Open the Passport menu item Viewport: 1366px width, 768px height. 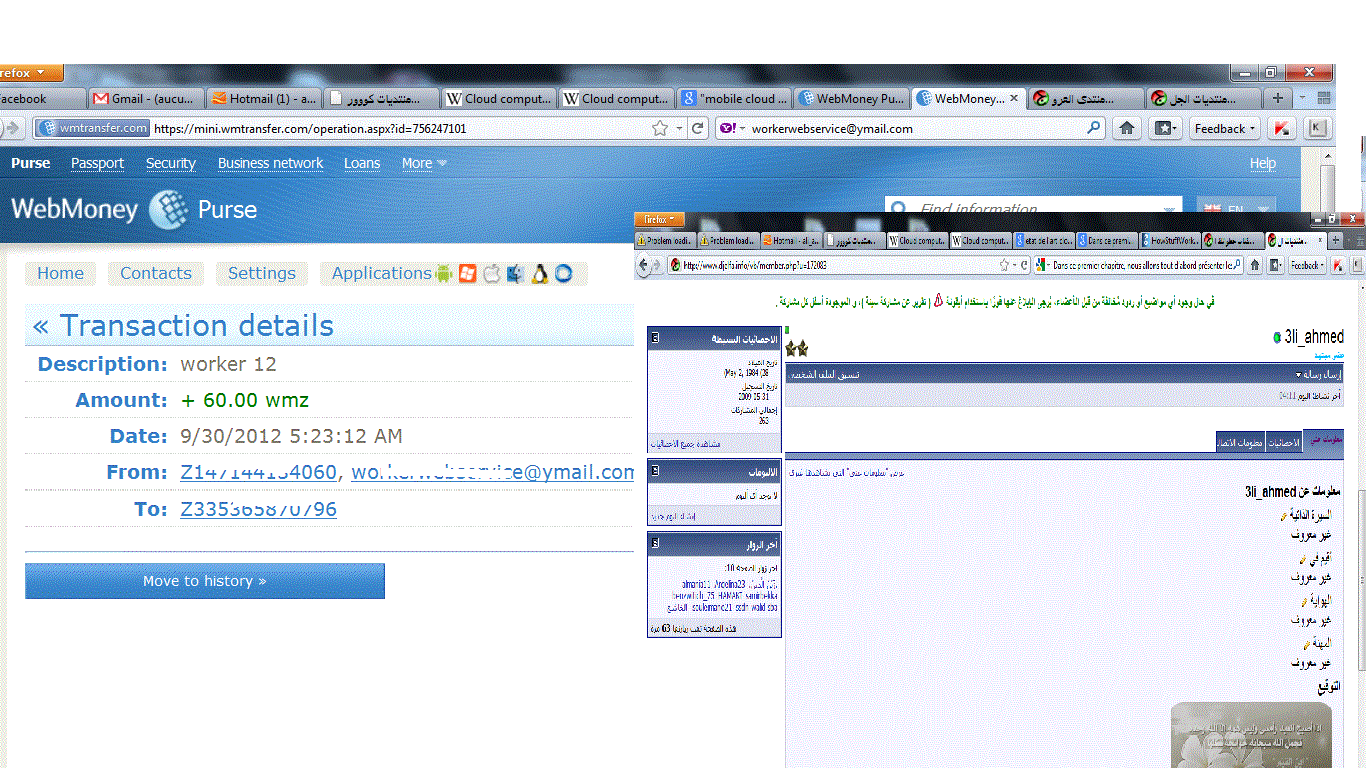97,163
